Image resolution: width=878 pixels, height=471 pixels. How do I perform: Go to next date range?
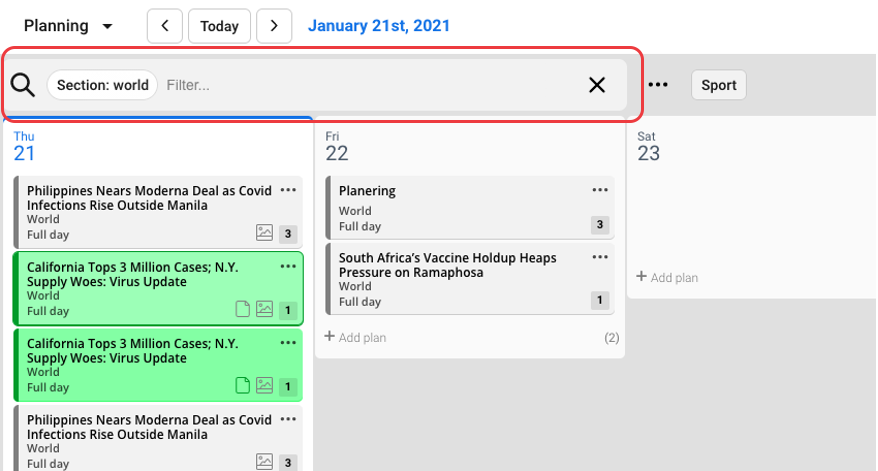click(274, 26)
